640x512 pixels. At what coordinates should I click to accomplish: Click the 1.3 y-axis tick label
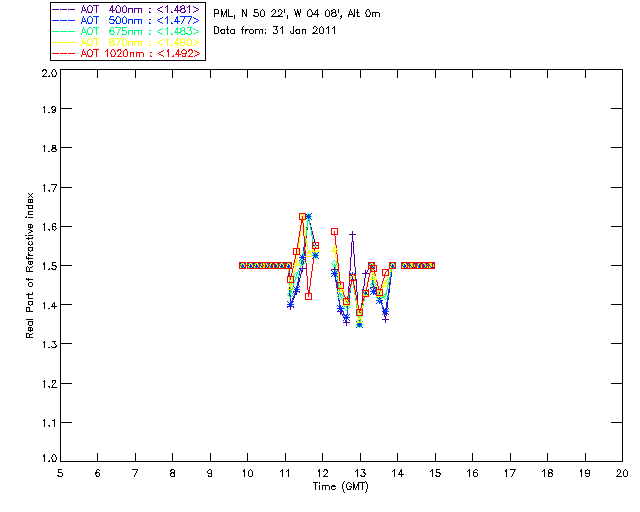(49, 345)
